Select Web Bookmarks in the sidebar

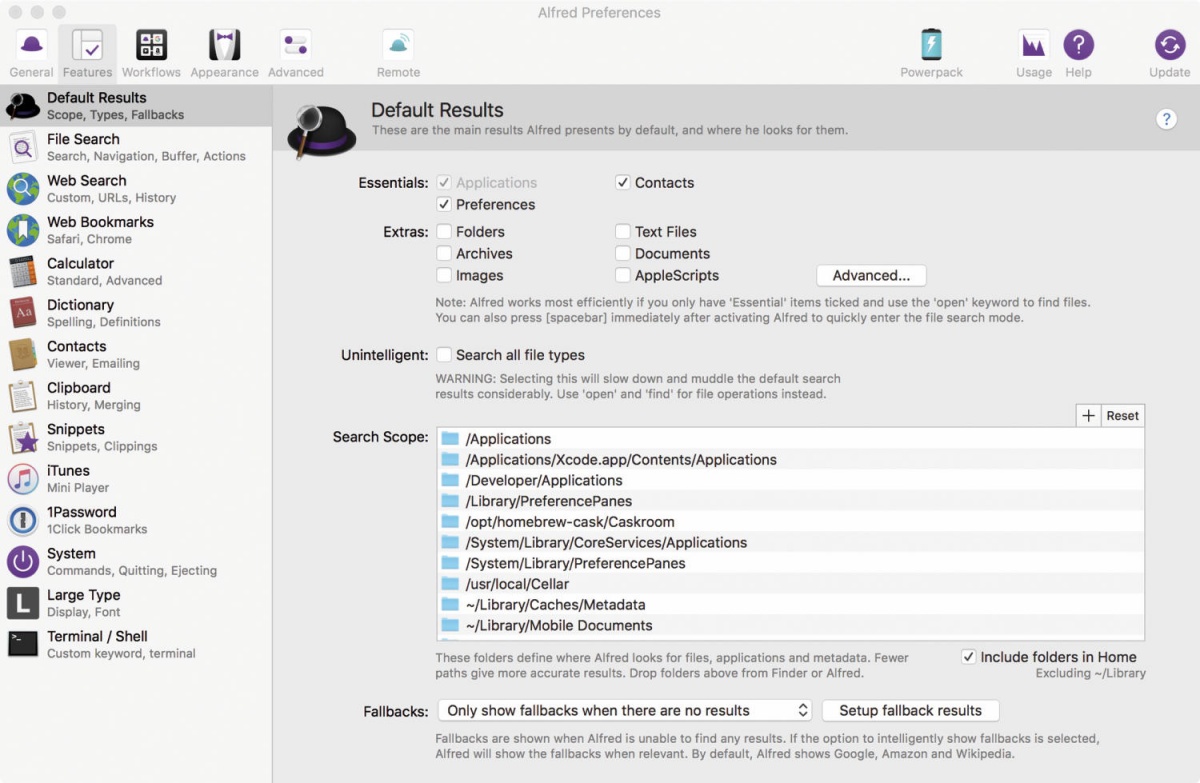pos(136,230)
